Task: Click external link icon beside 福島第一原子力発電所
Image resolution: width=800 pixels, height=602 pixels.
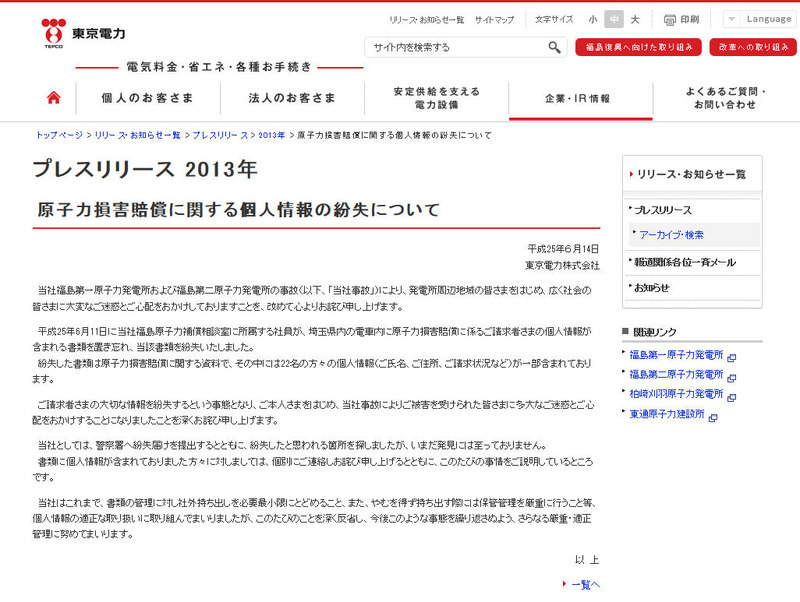Action: tap(731, 357)
